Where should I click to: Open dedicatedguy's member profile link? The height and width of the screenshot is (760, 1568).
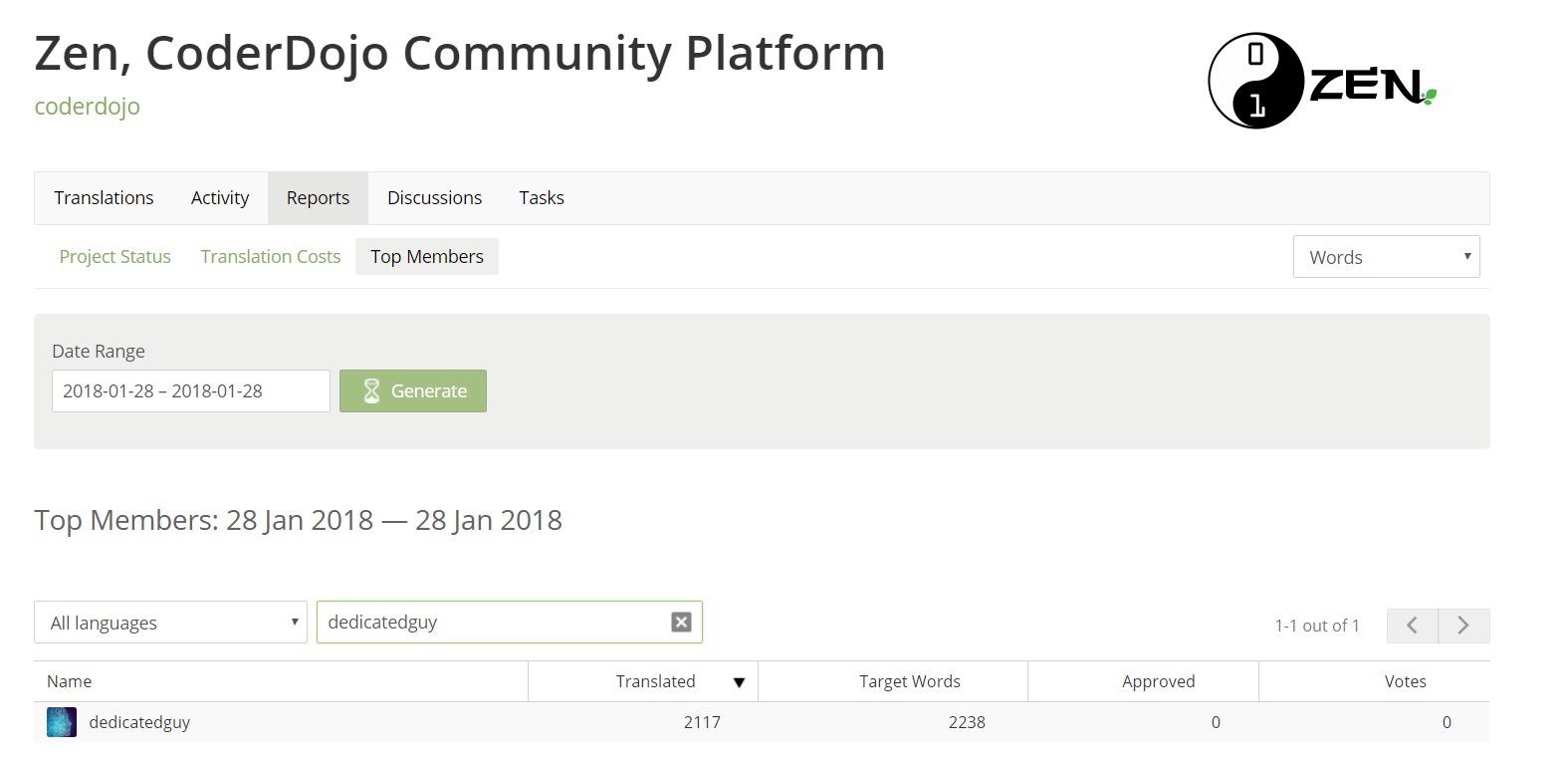(139, 722)
